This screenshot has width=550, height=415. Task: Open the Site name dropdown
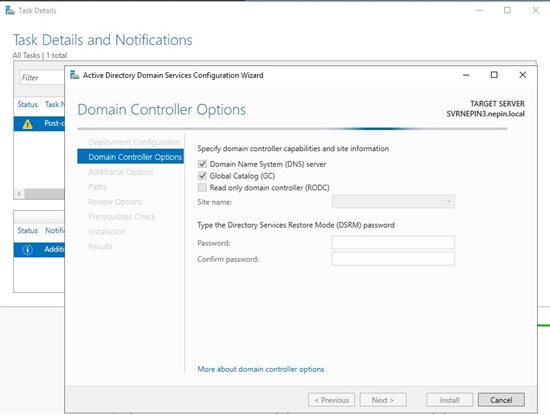393,202
